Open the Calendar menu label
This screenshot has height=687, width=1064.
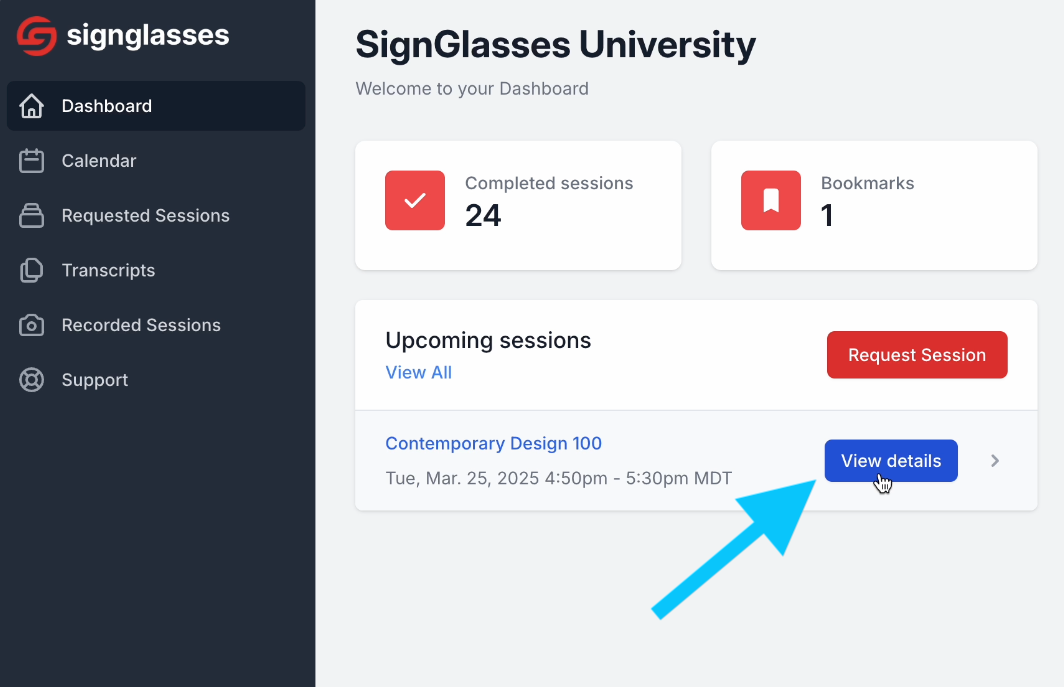pyautogui.click(x=99, y=161)
